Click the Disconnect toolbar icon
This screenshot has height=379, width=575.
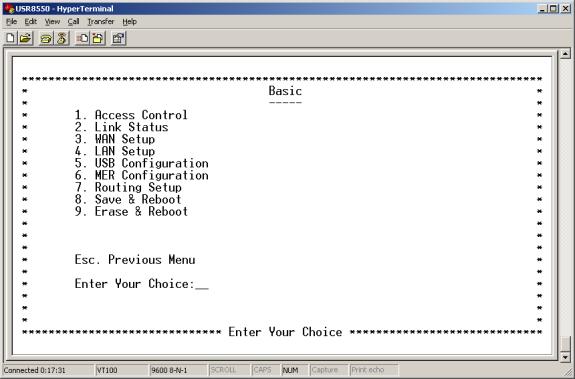tap(62, 38)
